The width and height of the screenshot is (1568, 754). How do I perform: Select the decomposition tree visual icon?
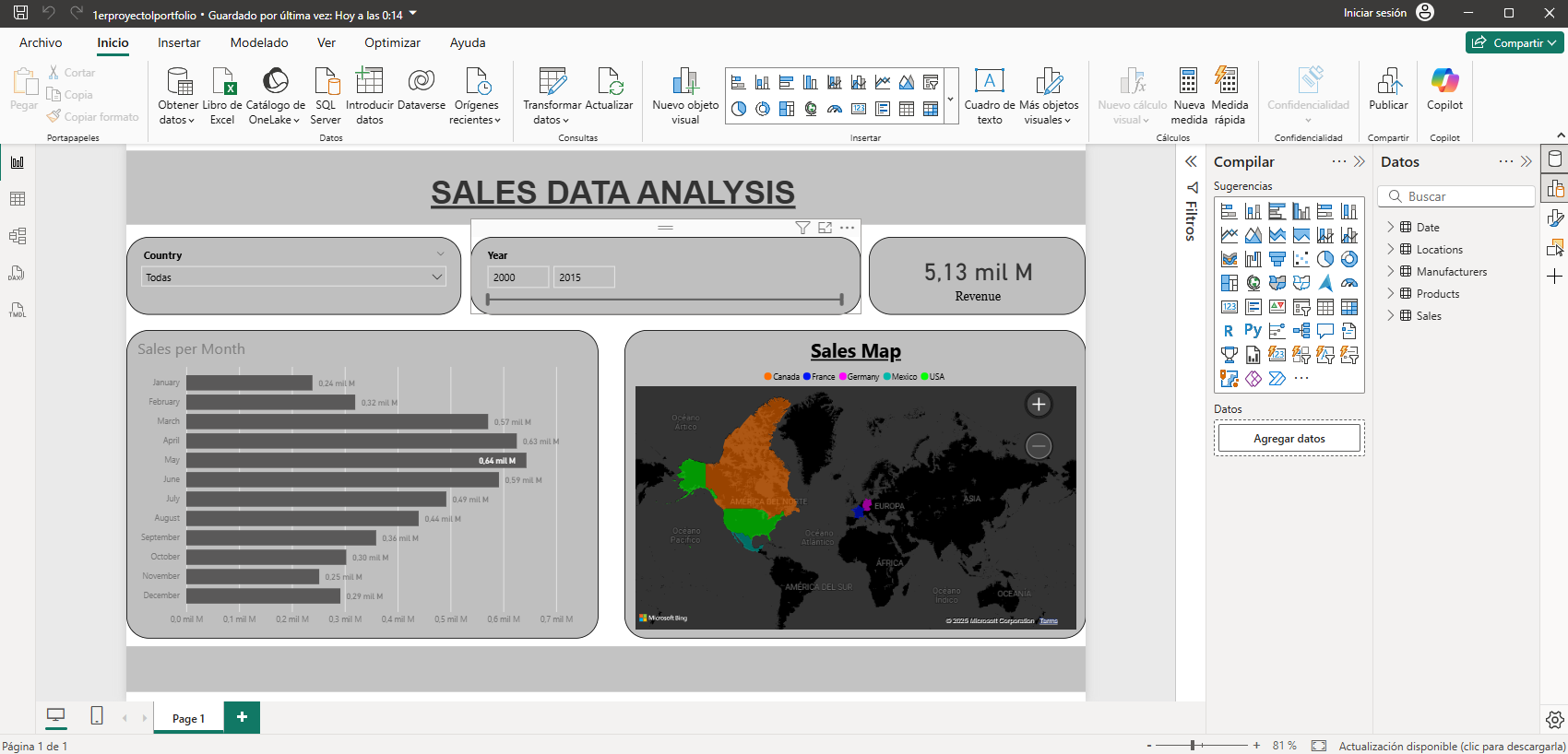click(x=1301, y=331)
